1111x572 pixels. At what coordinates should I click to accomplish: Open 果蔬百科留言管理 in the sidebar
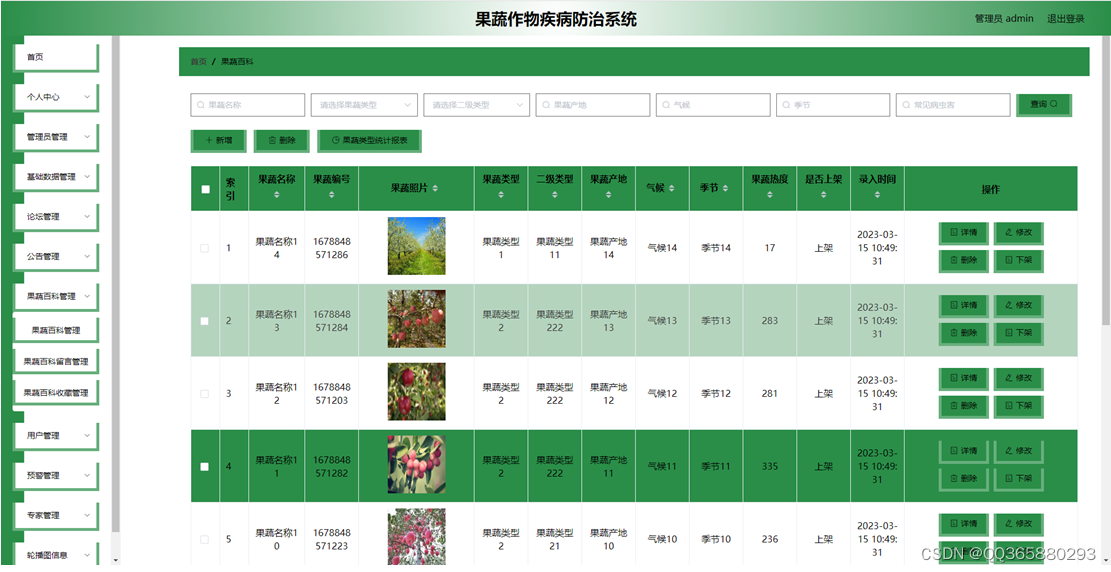57,361
